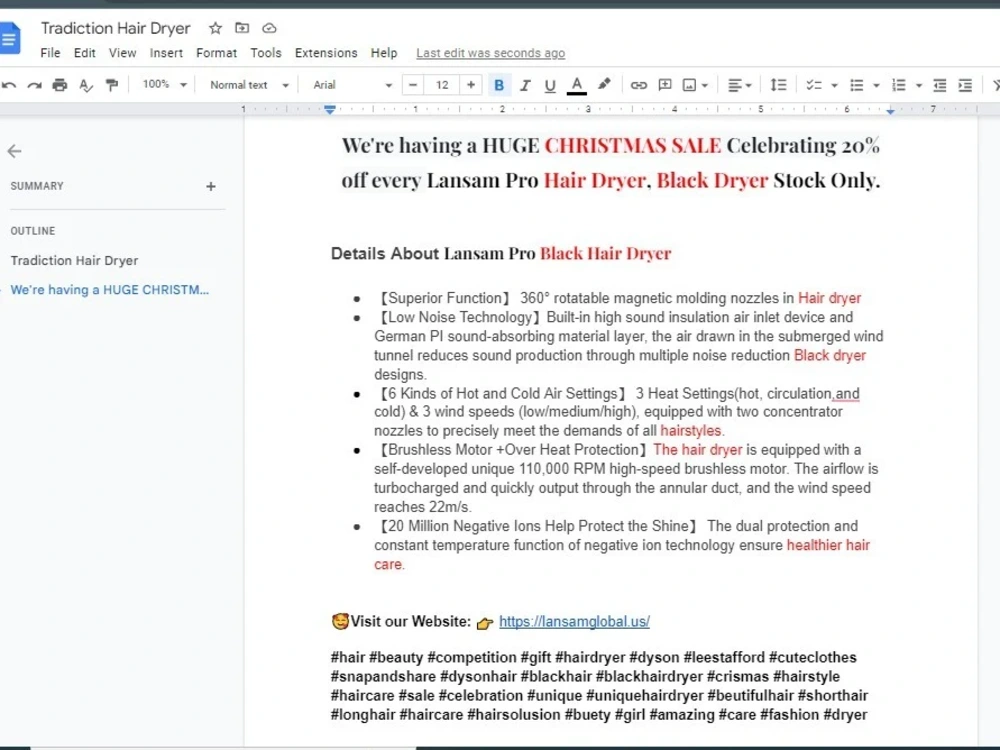Viewport: 1000px width, 750px height.
Task: Click the Redo icon
Action: (x=34, y=85)
